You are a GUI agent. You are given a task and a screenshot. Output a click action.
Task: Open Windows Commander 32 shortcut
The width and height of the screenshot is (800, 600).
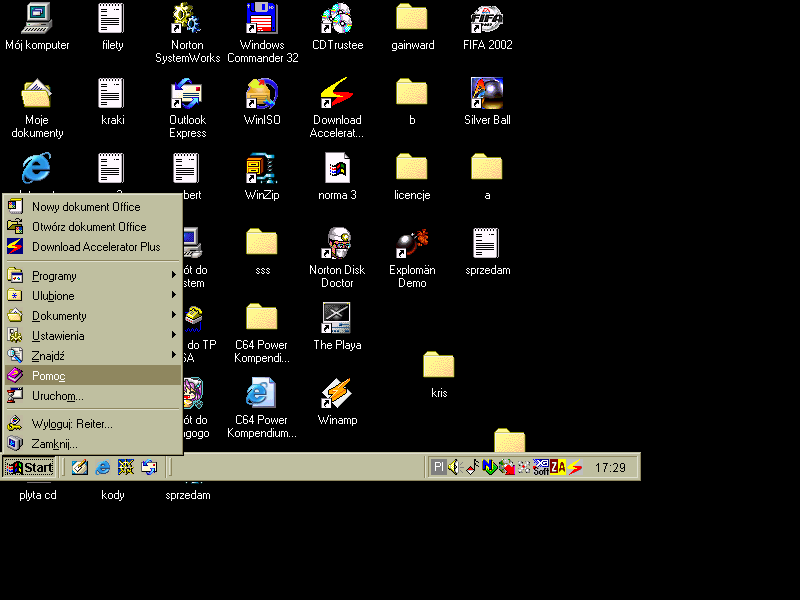[262, 19]
